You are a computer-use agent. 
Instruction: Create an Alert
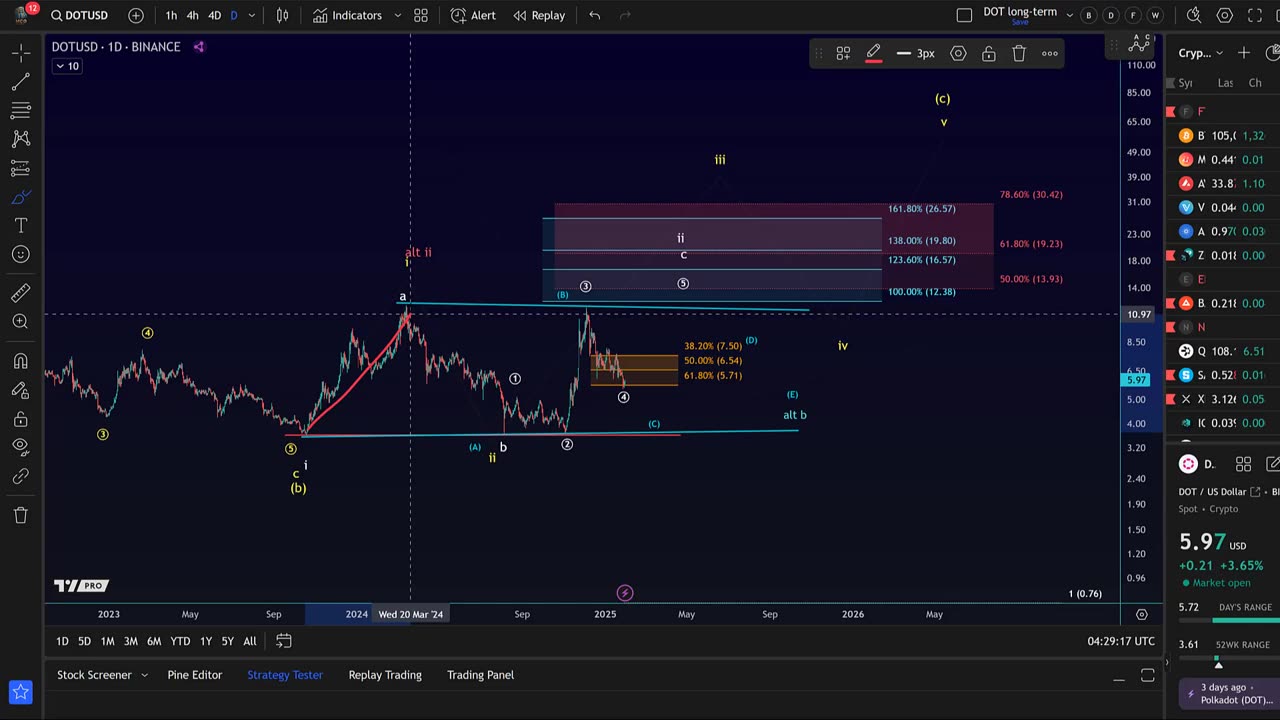point(473,15)
